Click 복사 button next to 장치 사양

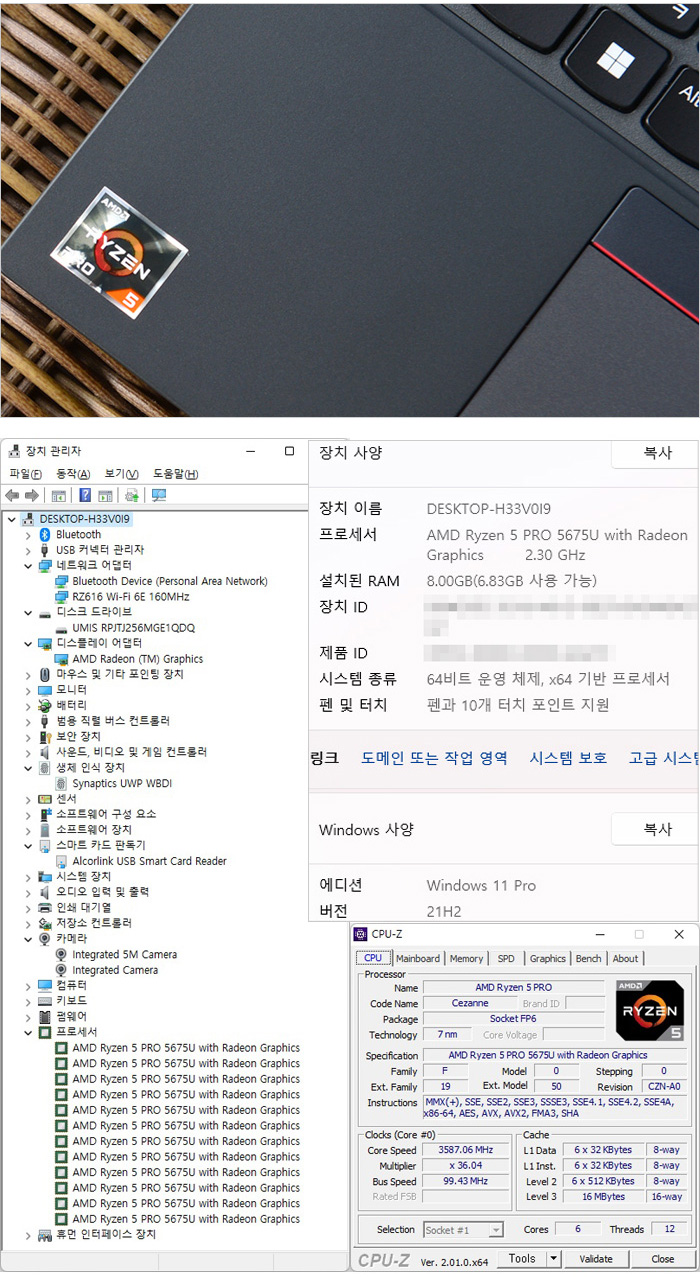click(x=657, y=453)
